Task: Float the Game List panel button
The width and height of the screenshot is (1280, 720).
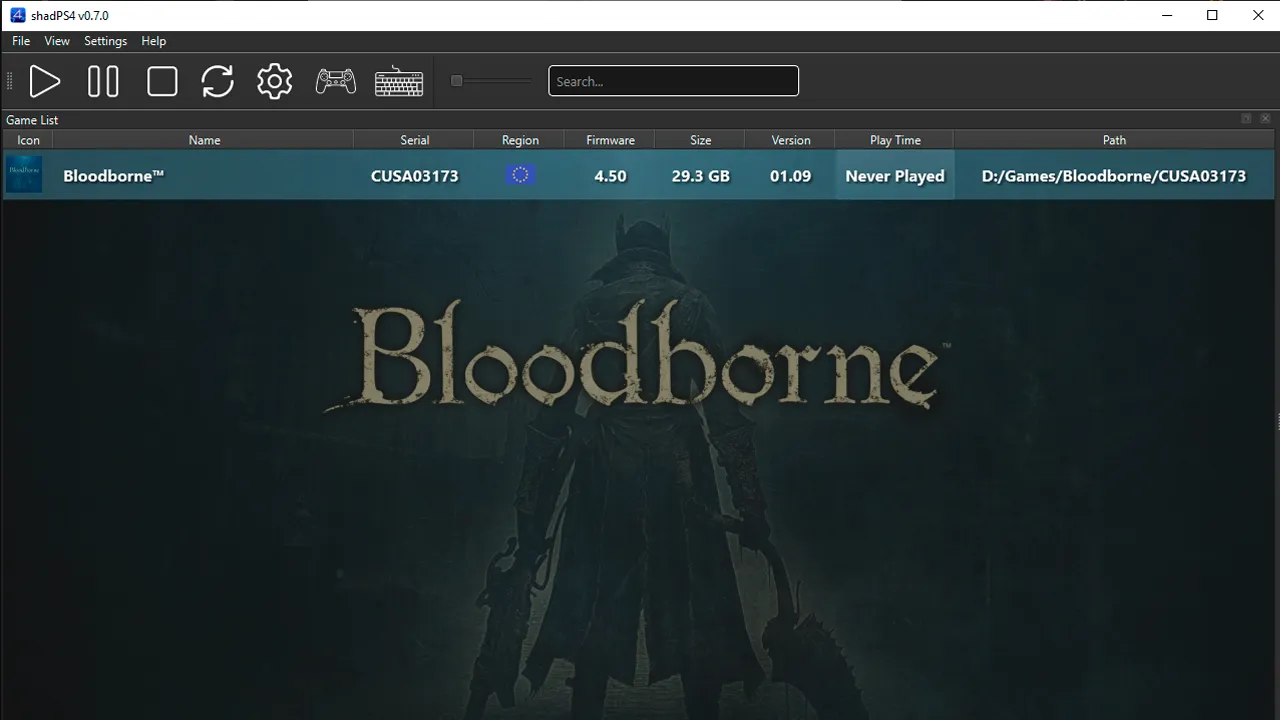Action: 1246,119
